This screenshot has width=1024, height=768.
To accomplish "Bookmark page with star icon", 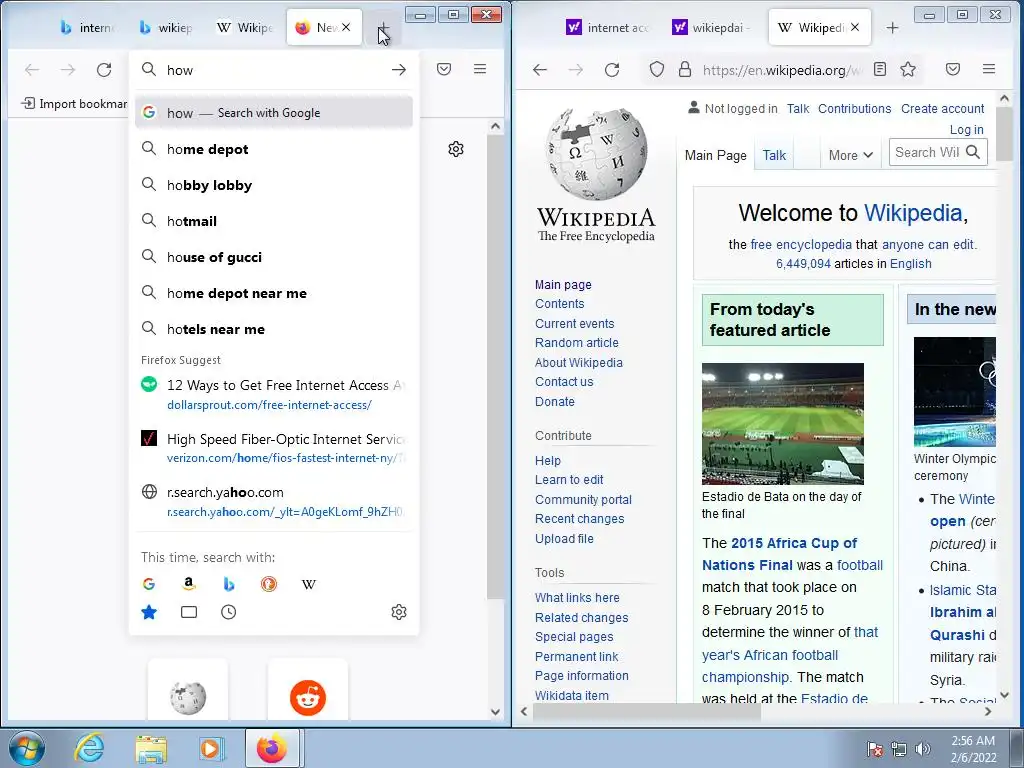I will click(908, 69).
